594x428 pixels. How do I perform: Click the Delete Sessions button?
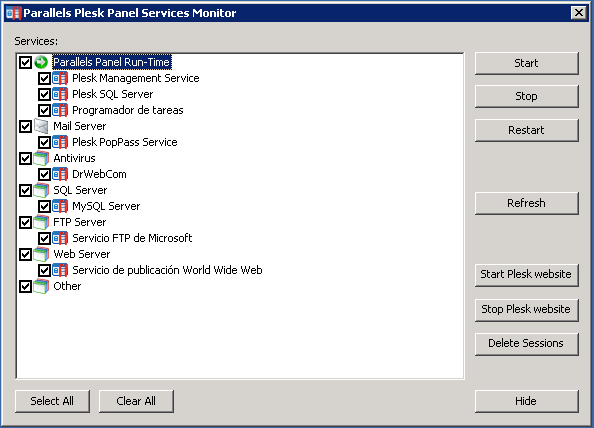(527, 344)
